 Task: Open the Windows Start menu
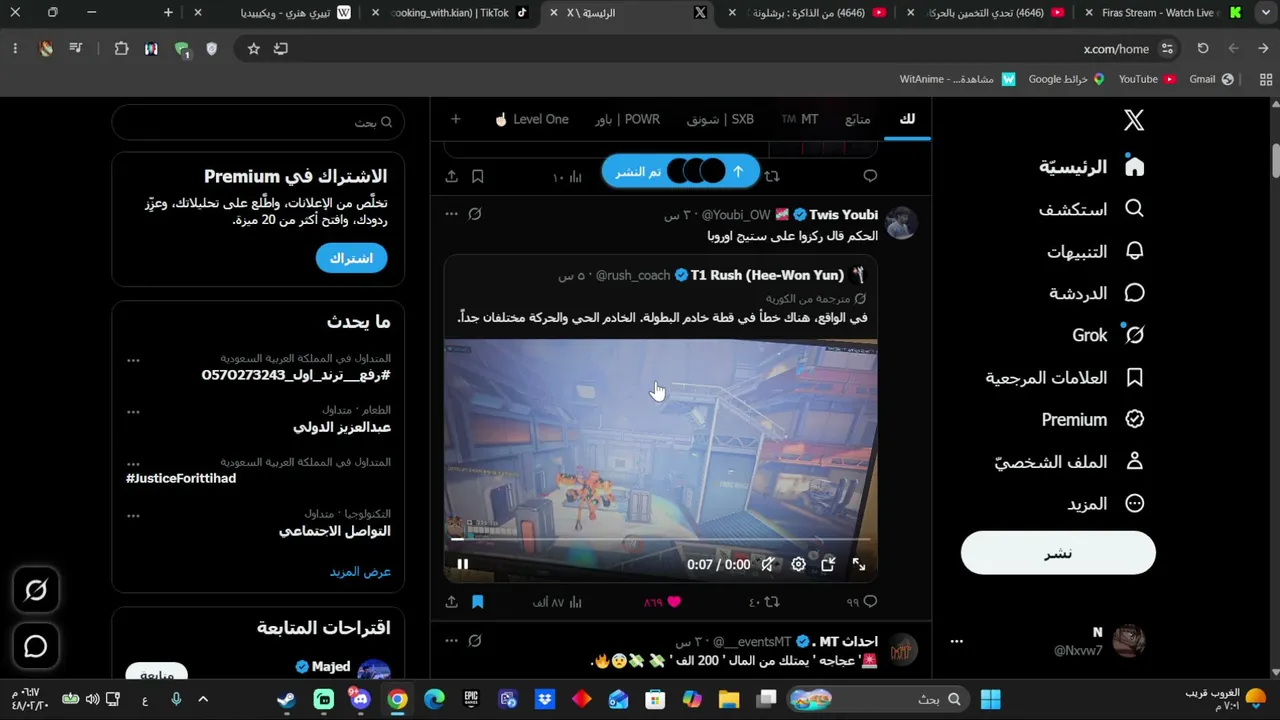pyautogui.click(x=990, y=699)
